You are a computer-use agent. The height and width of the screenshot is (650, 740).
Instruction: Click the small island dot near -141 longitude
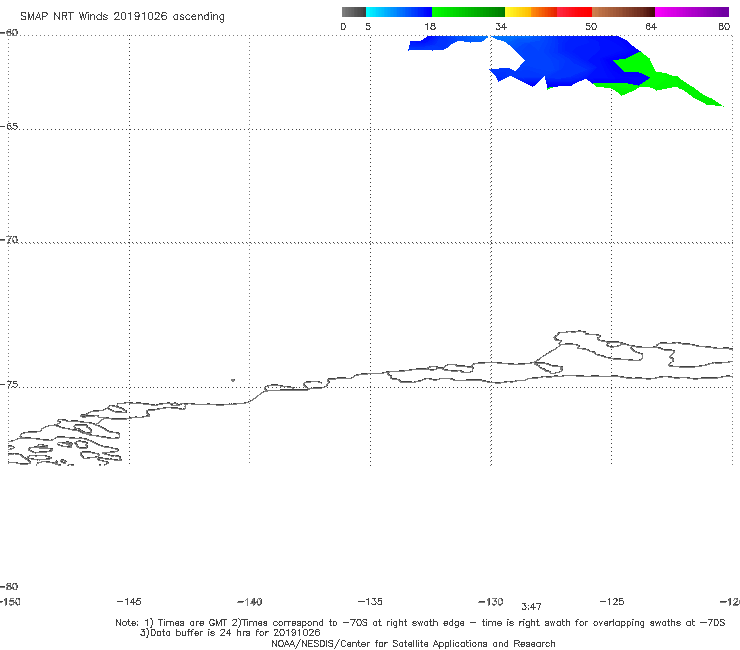233,380
